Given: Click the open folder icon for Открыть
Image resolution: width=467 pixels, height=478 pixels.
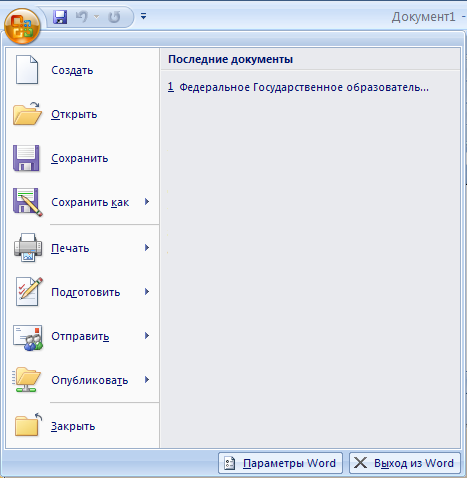Looking at the screenshot, I should 27,114.
